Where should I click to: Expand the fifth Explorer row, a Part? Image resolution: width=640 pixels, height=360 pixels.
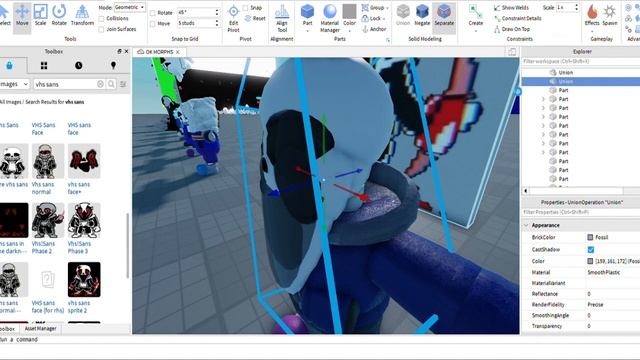(543, 108)
